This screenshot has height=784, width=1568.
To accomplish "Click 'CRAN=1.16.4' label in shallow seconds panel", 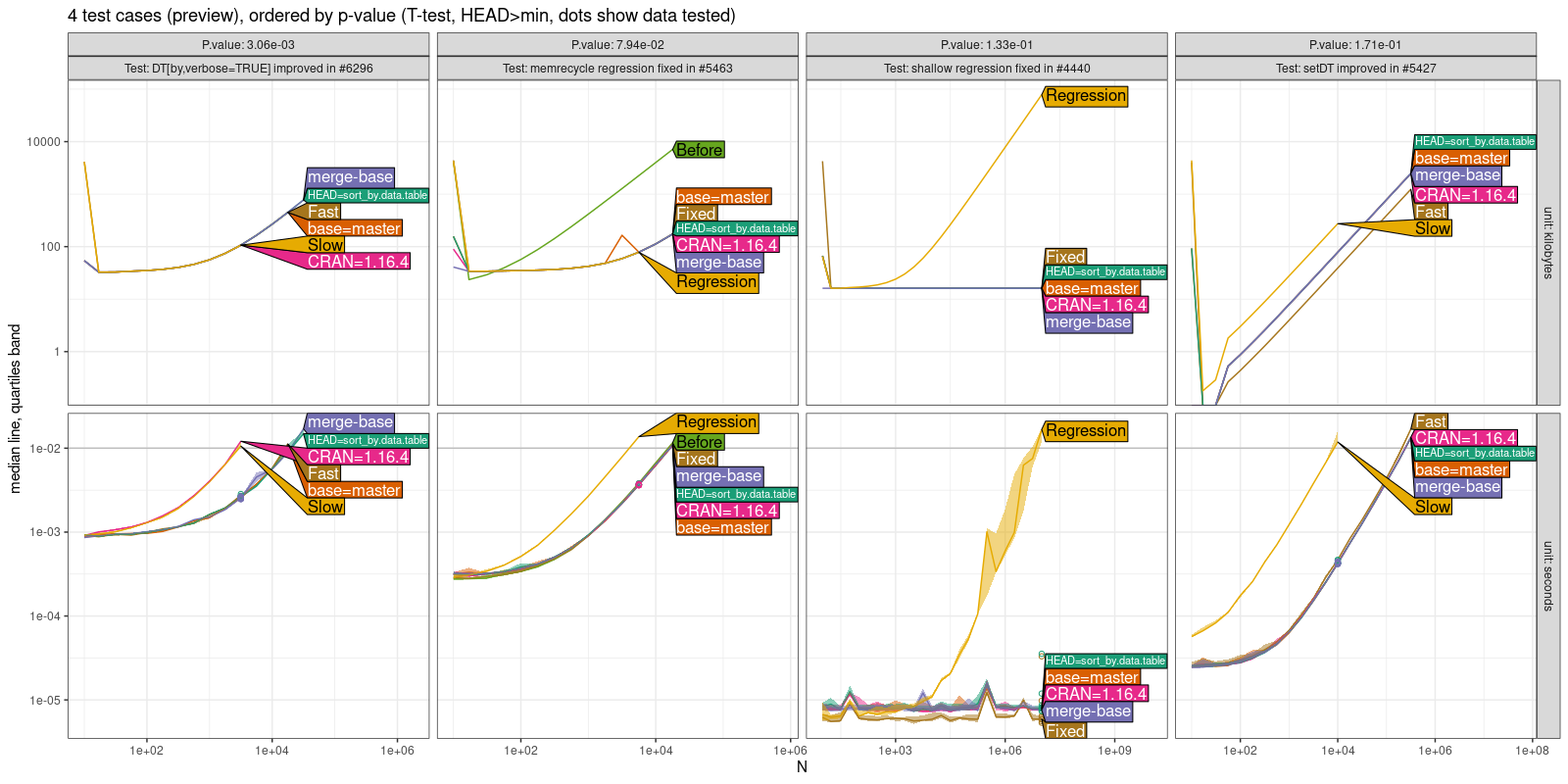I will pyautogui.click(x=1097, y=694).
